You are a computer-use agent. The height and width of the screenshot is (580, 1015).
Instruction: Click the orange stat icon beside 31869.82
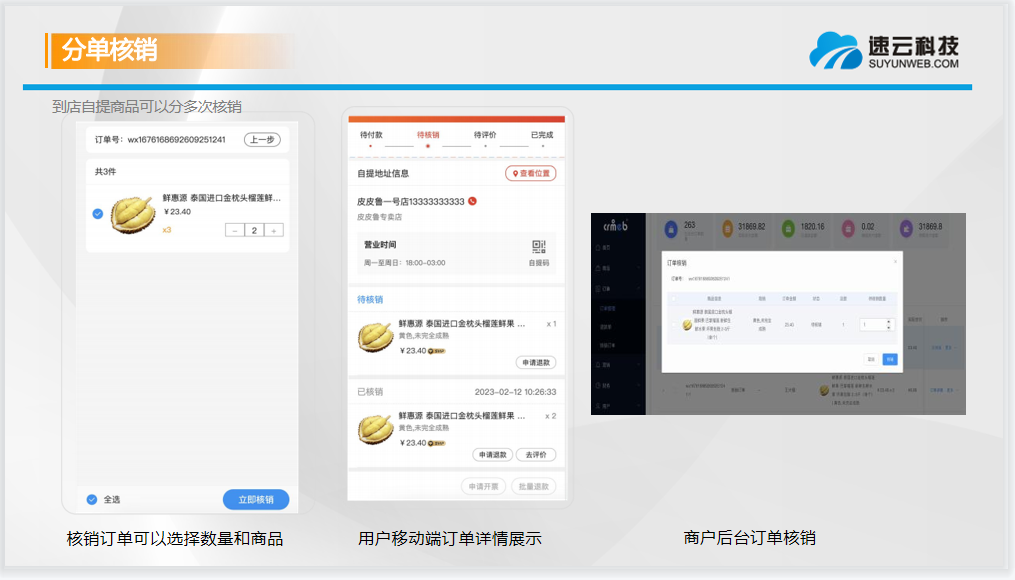coord(728,228)
